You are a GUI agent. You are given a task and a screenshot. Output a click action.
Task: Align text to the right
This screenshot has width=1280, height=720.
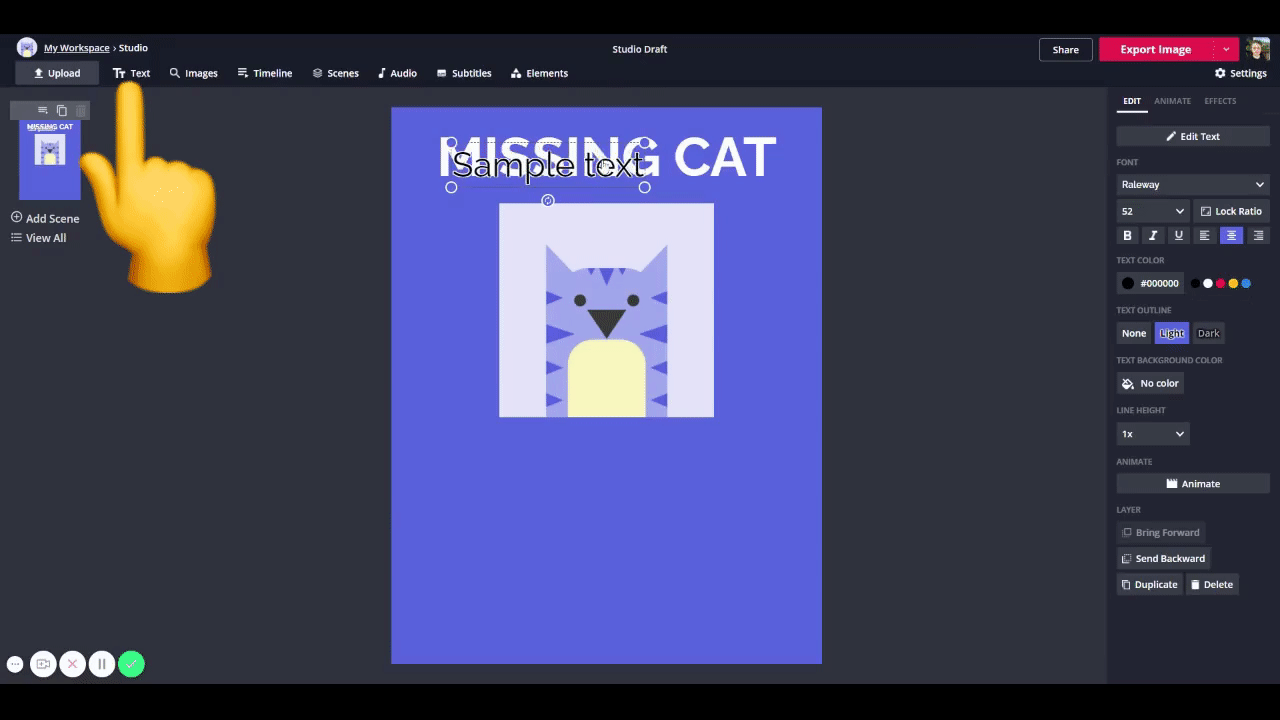pos(1258,236)
